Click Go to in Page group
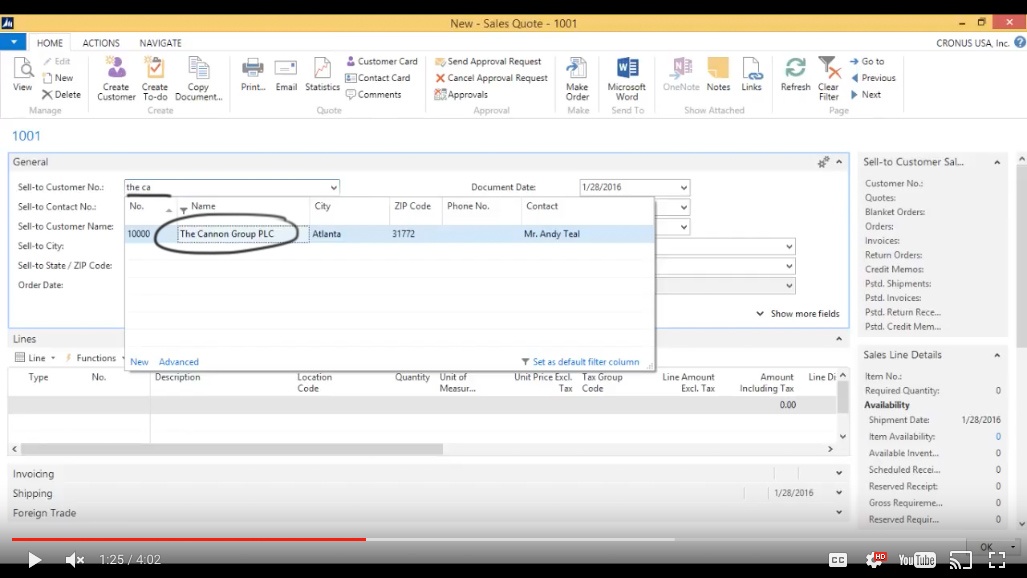The image size is (1027, 578). pyautogui.click(x=867, y=61)
